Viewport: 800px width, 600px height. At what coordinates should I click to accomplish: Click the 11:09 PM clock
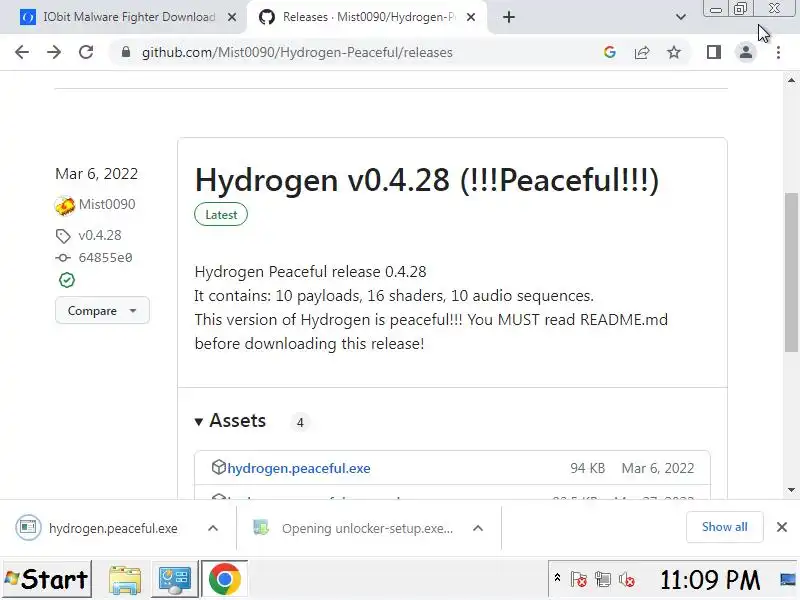710,580
